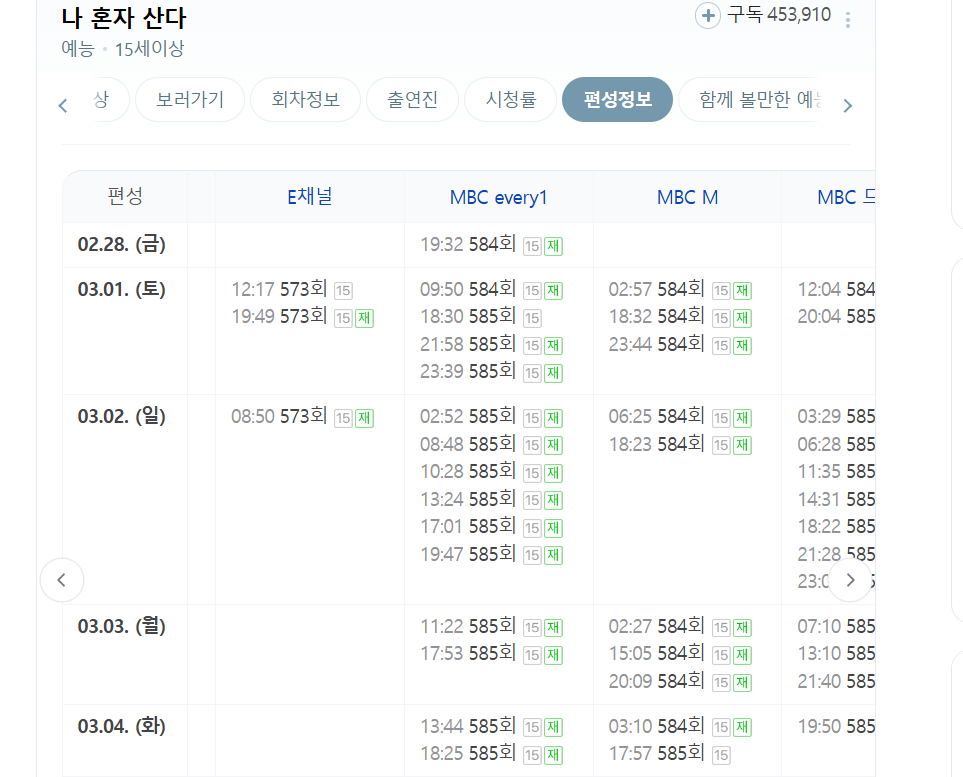Open the E채널 channel link
963x777 pixels.
click(310, 197)
